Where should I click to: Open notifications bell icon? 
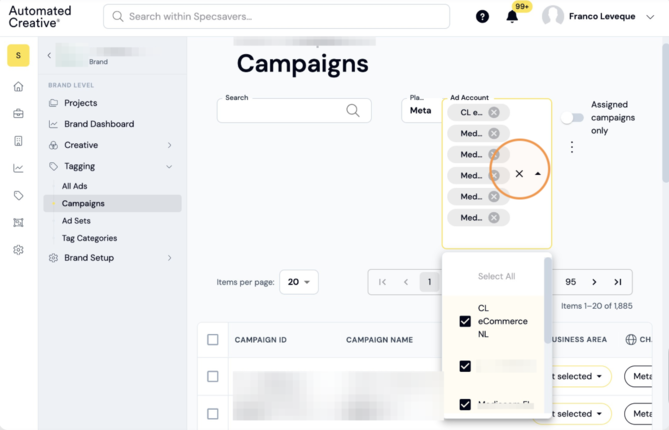(512, 17)
